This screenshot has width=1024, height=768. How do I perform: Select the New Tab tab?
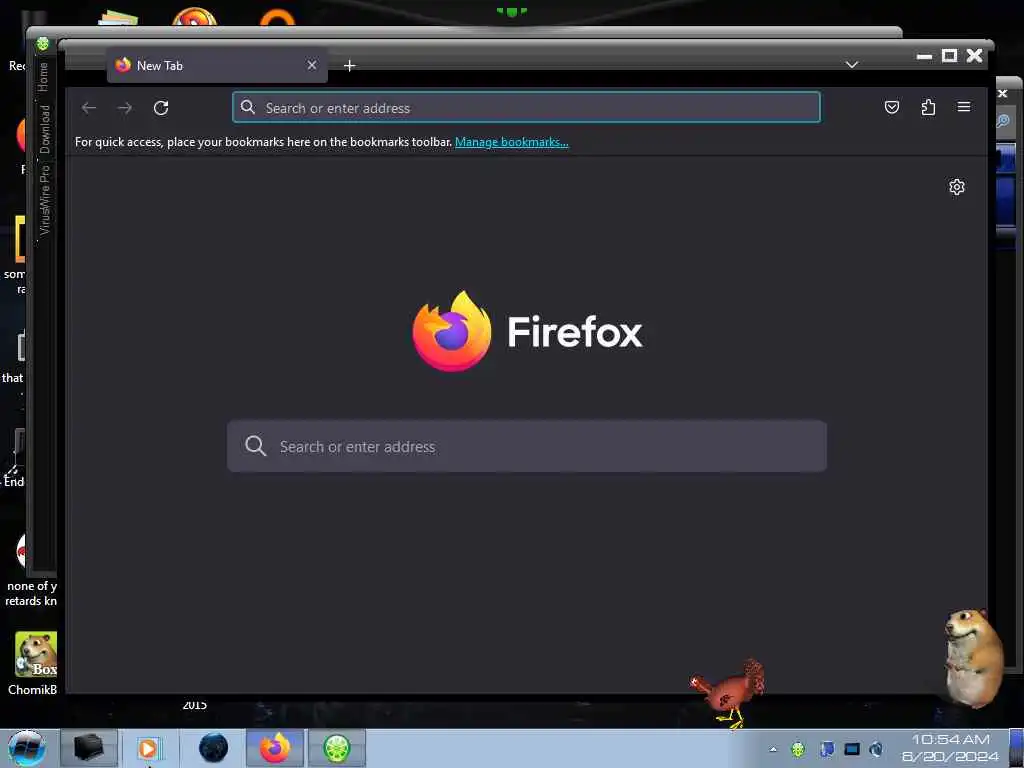click(x=217, y=65)
